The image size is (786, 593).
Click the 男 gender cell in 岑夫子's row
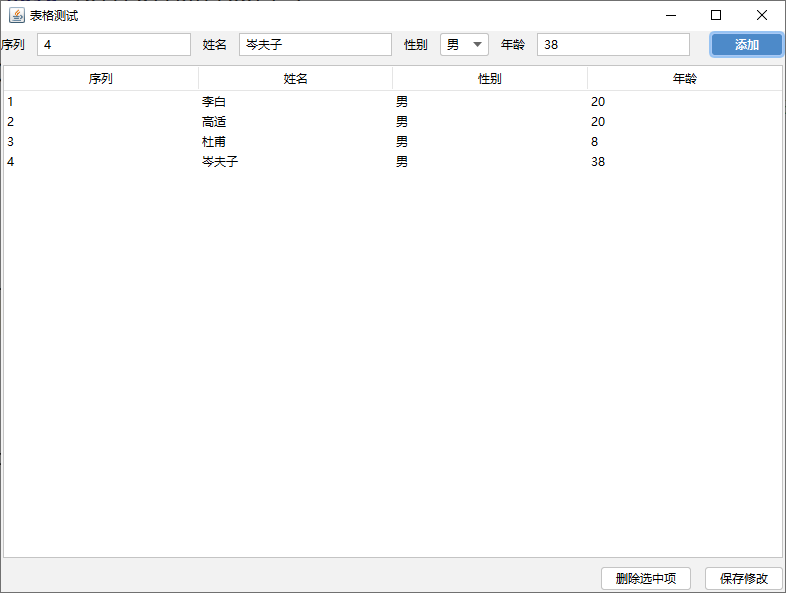[490, 162]
